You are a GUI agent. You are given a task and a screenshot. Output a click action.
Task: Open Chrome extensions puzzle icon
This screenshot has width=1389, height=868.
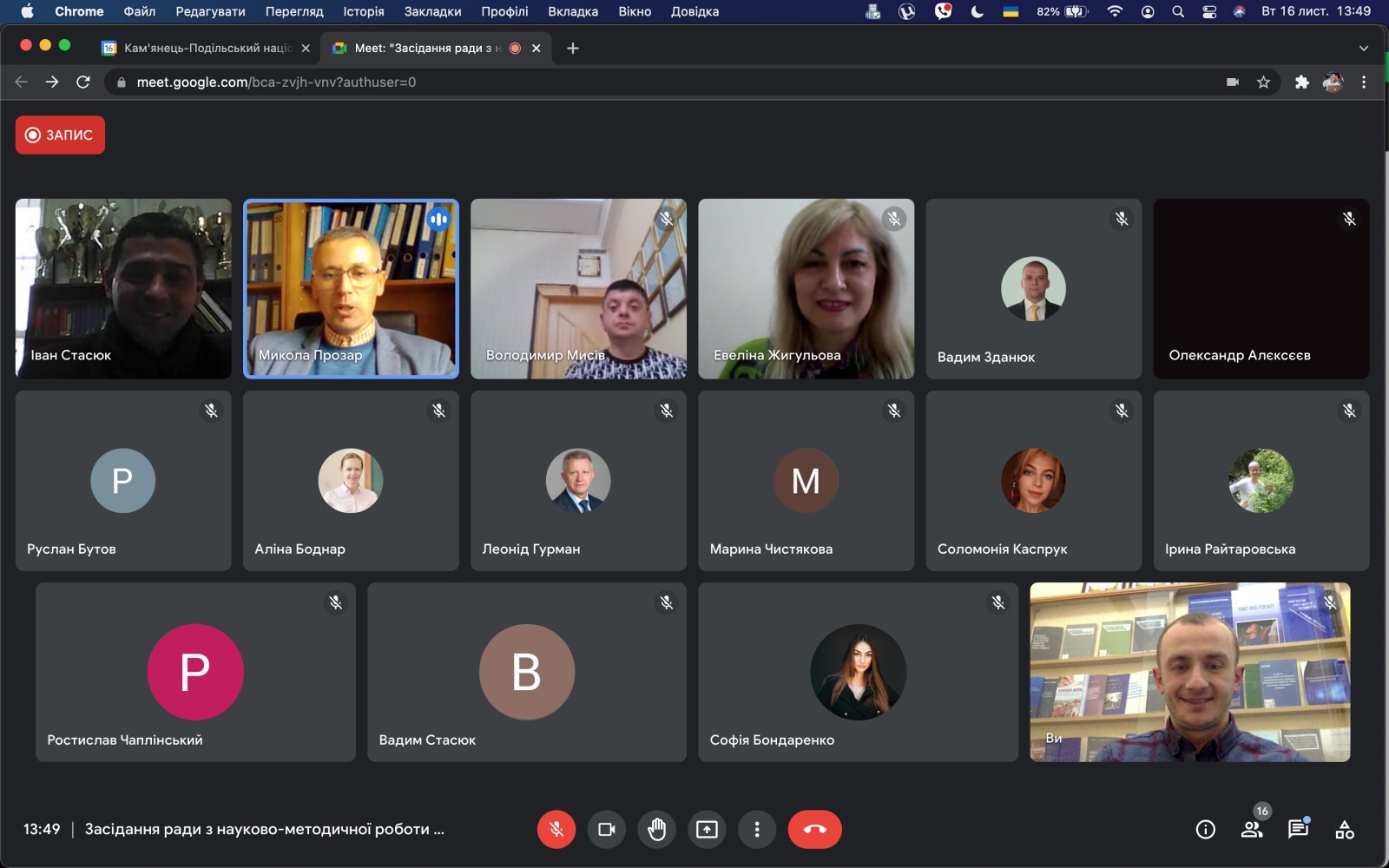1301,82
